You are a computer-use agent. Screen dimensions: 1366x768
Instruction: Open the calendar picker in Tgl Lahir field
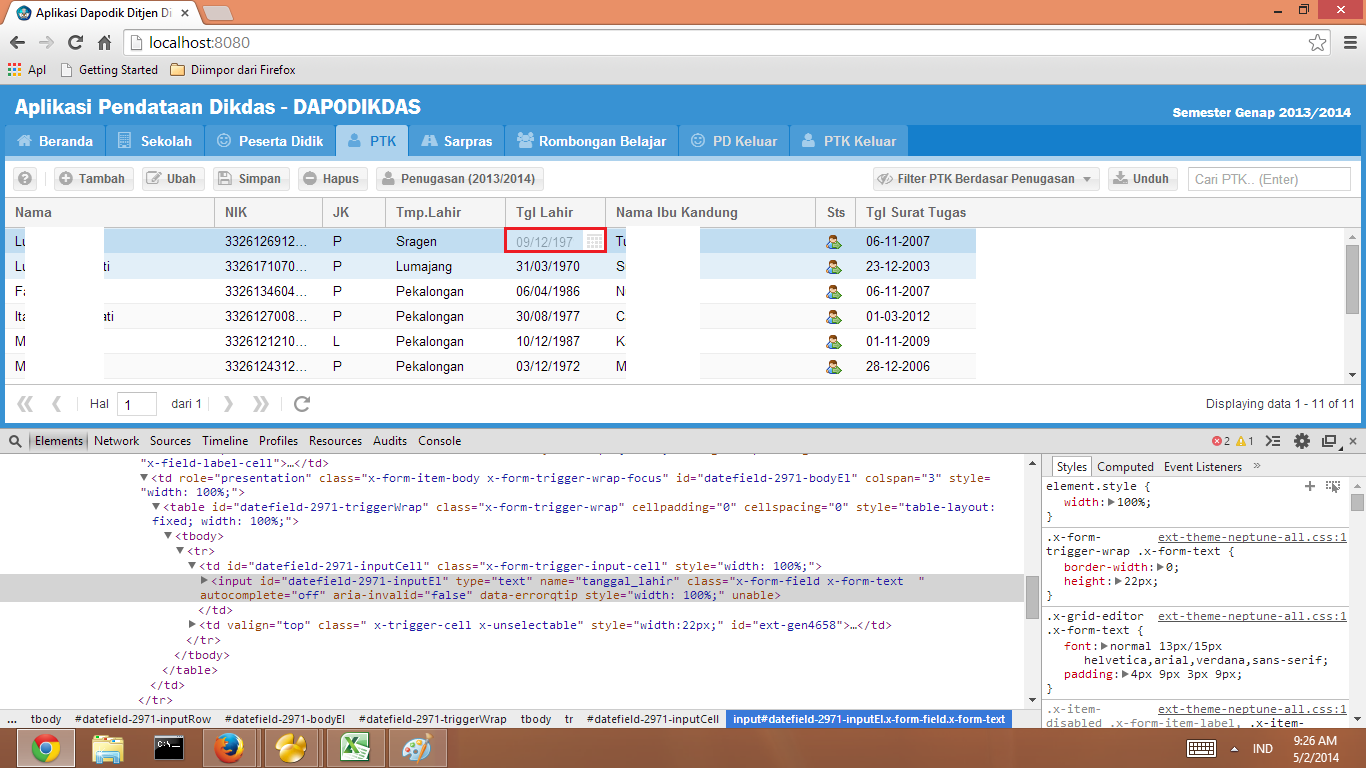(594, 241)
